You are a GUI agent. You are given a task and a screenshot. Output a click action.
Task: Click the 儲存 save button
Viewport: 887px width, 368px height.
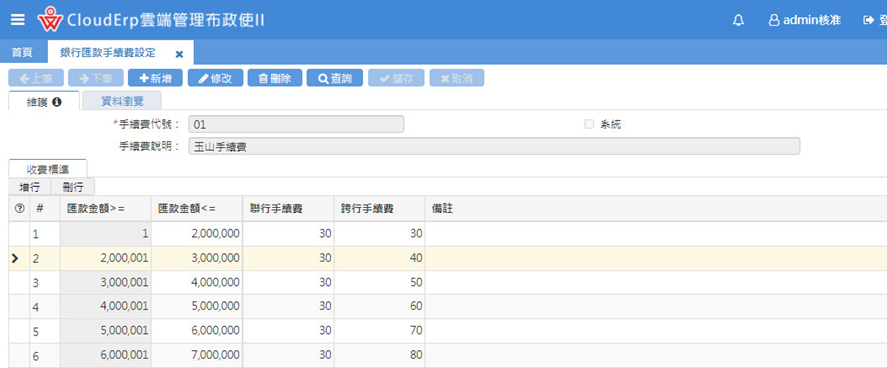point(396,78)
